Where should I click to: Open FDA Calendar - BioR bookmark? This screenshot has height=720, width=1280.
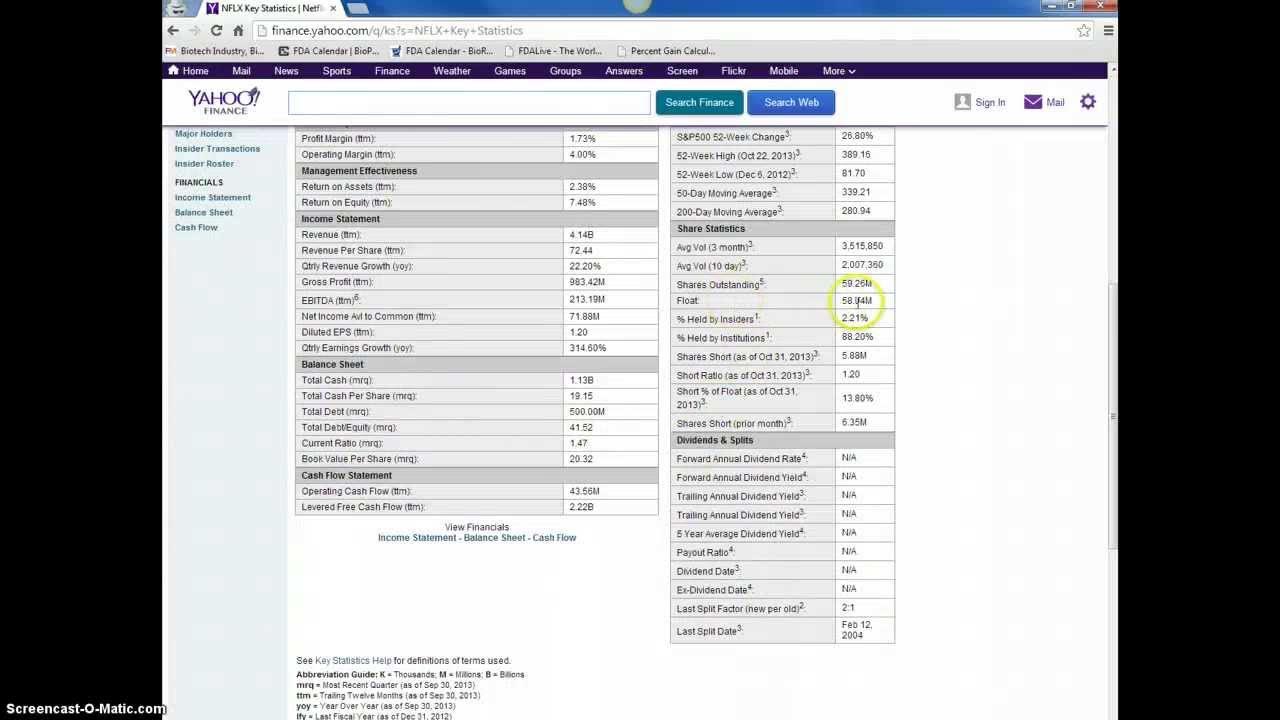pos(442,51)
